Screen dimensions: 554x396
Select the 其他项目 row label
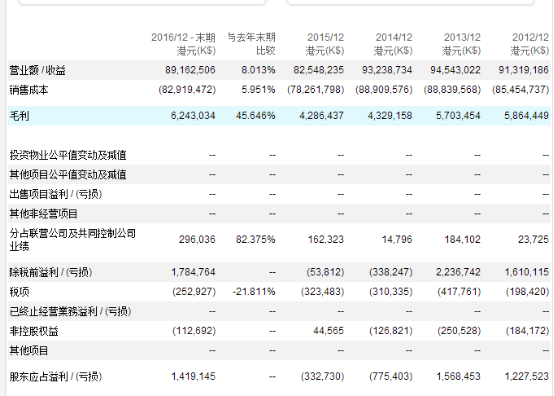click(x=29, y=350)
